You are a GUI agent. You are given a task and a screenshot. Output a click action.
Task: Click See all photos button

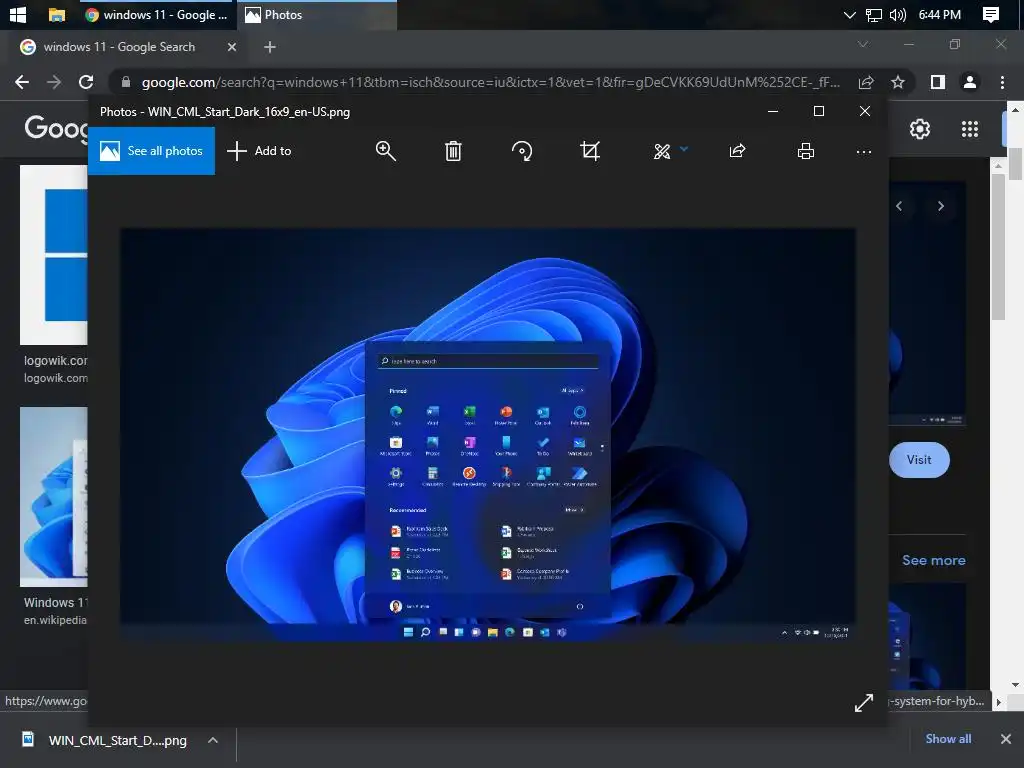[x=152, y=151]
